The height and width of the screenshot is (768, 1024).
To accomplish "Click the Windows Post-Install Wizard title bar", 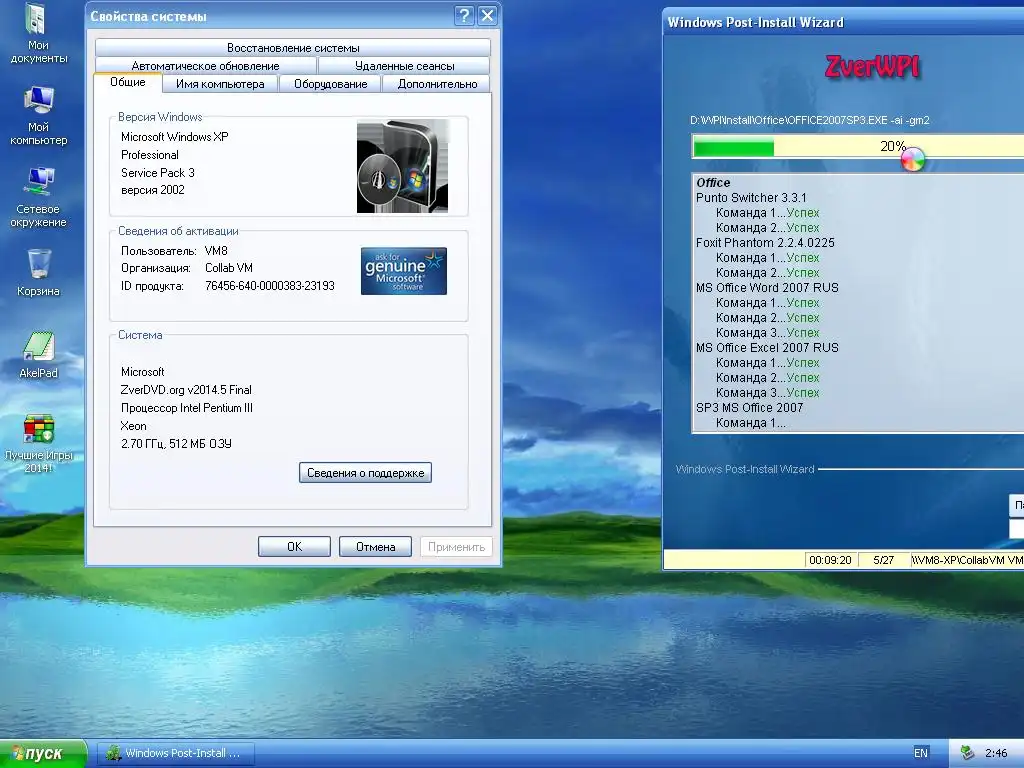I will (843, 22).
